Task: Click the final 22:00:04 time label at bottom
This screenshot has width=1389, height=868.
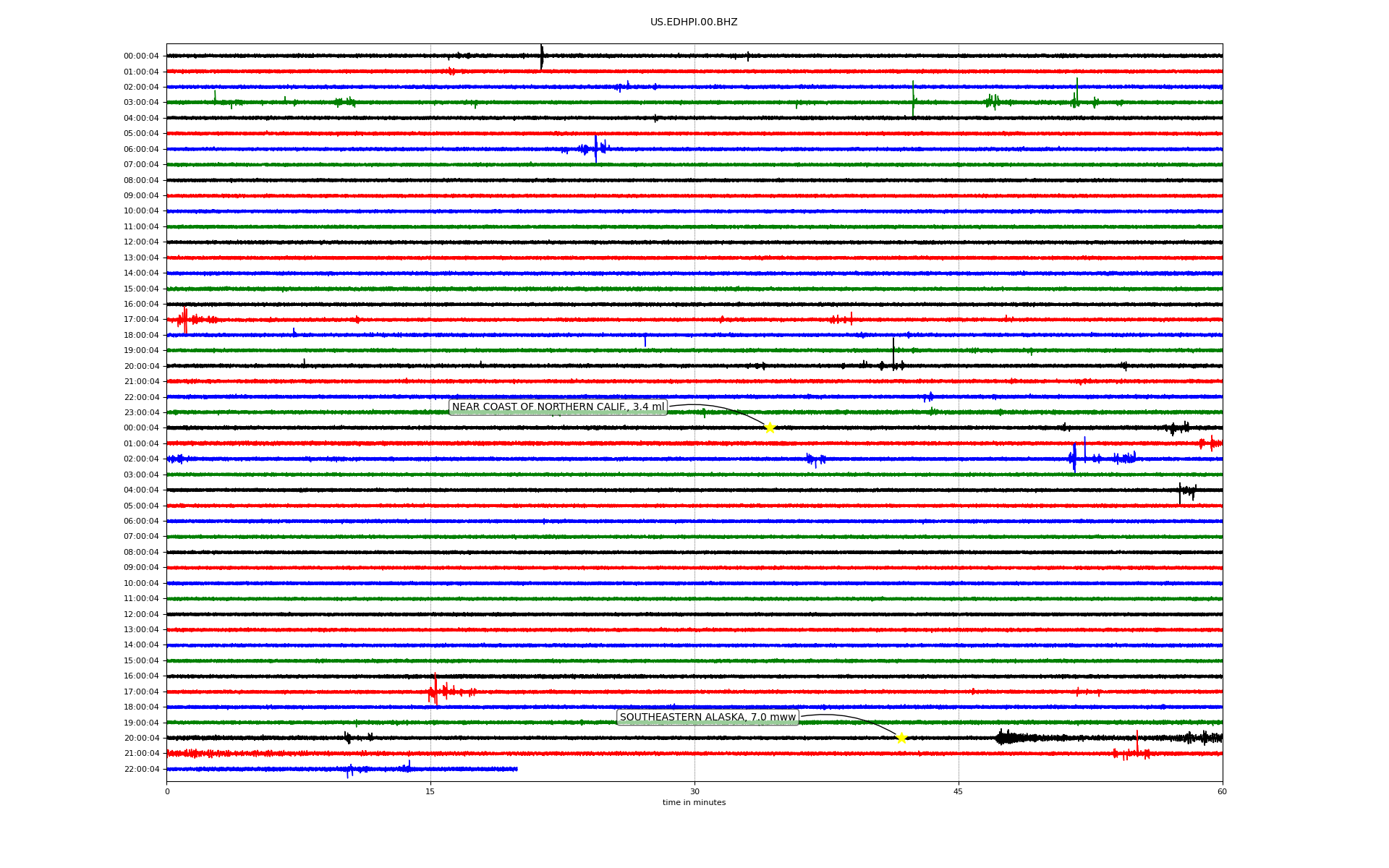Action: (x=141, y=769)
